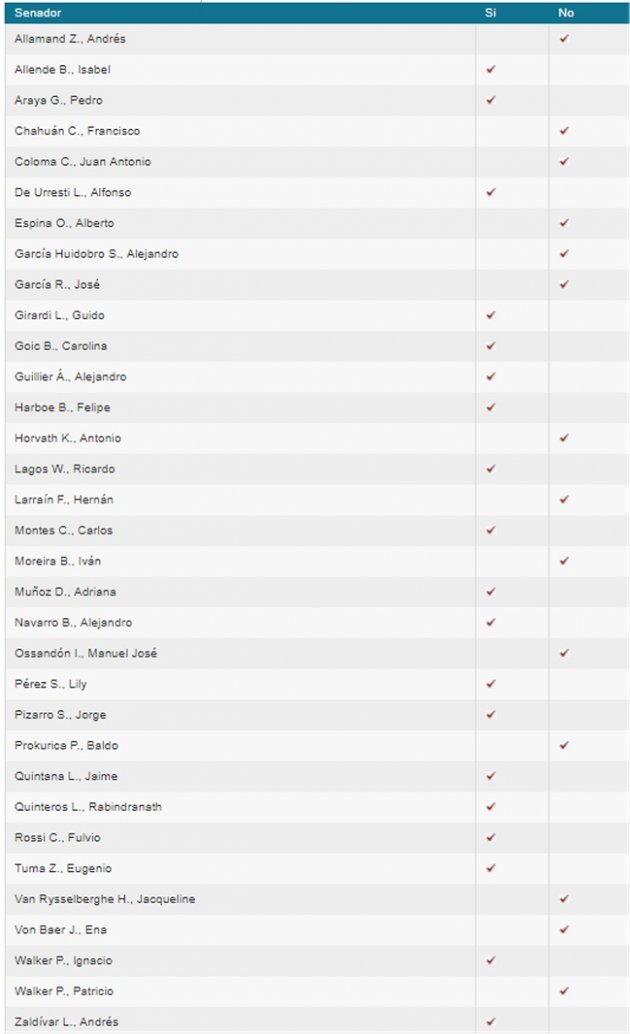Screen dimensions: 630x1034
Task: Click the Si checkmark for Allende B., Isabel
Action: point(490,70)
